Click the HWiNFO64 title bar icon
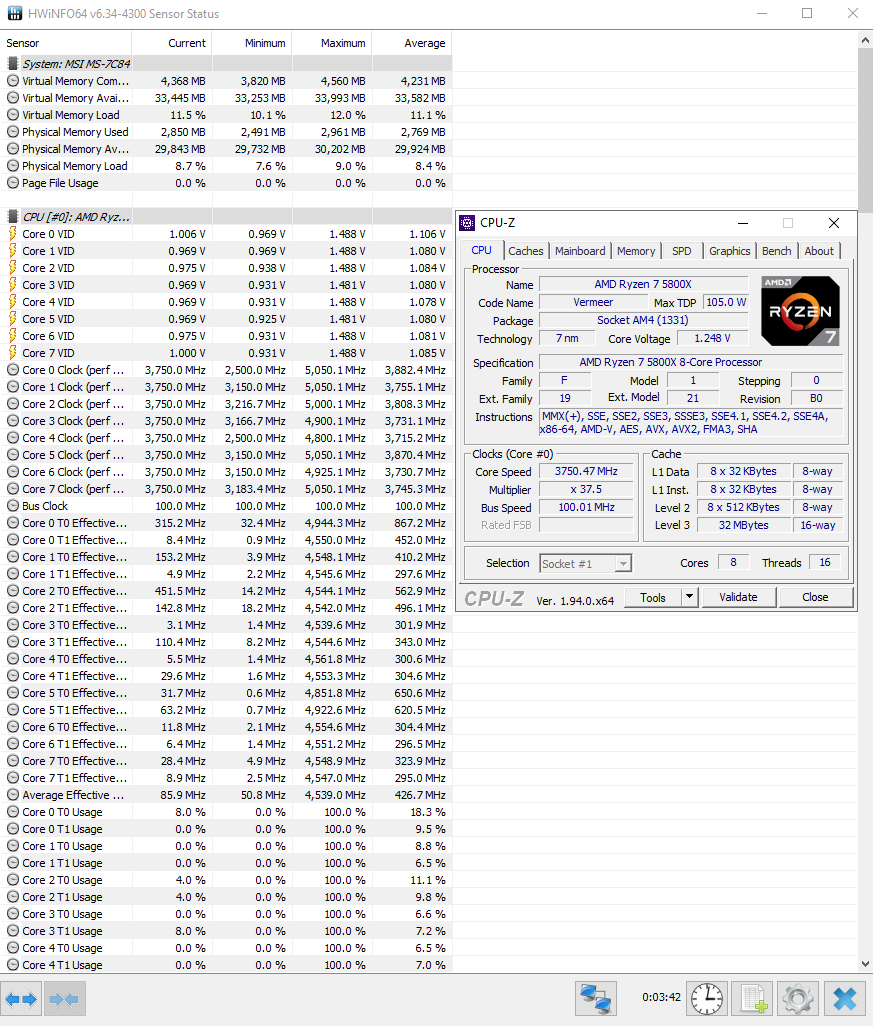The image size is (873, 1026). (14, 13)
